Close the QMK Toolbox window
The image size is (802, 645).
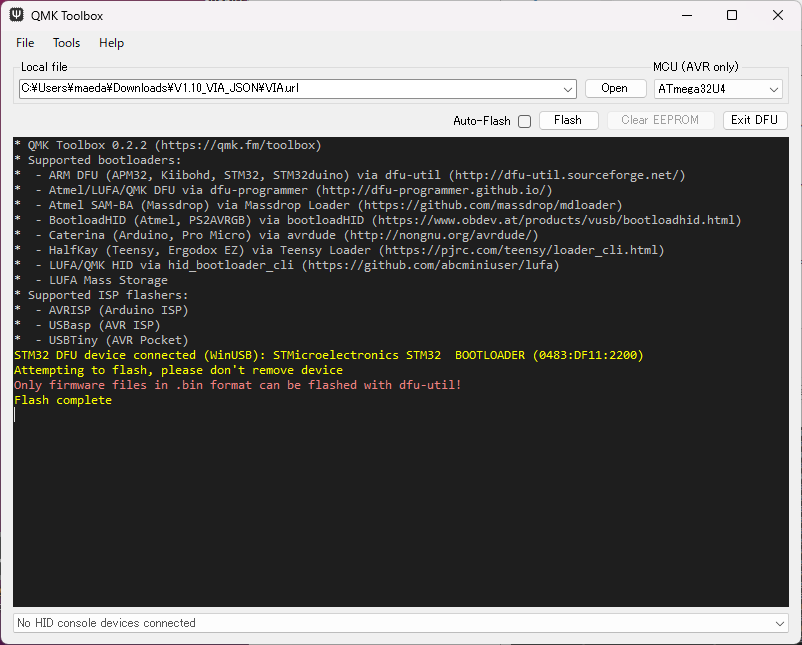778,15
